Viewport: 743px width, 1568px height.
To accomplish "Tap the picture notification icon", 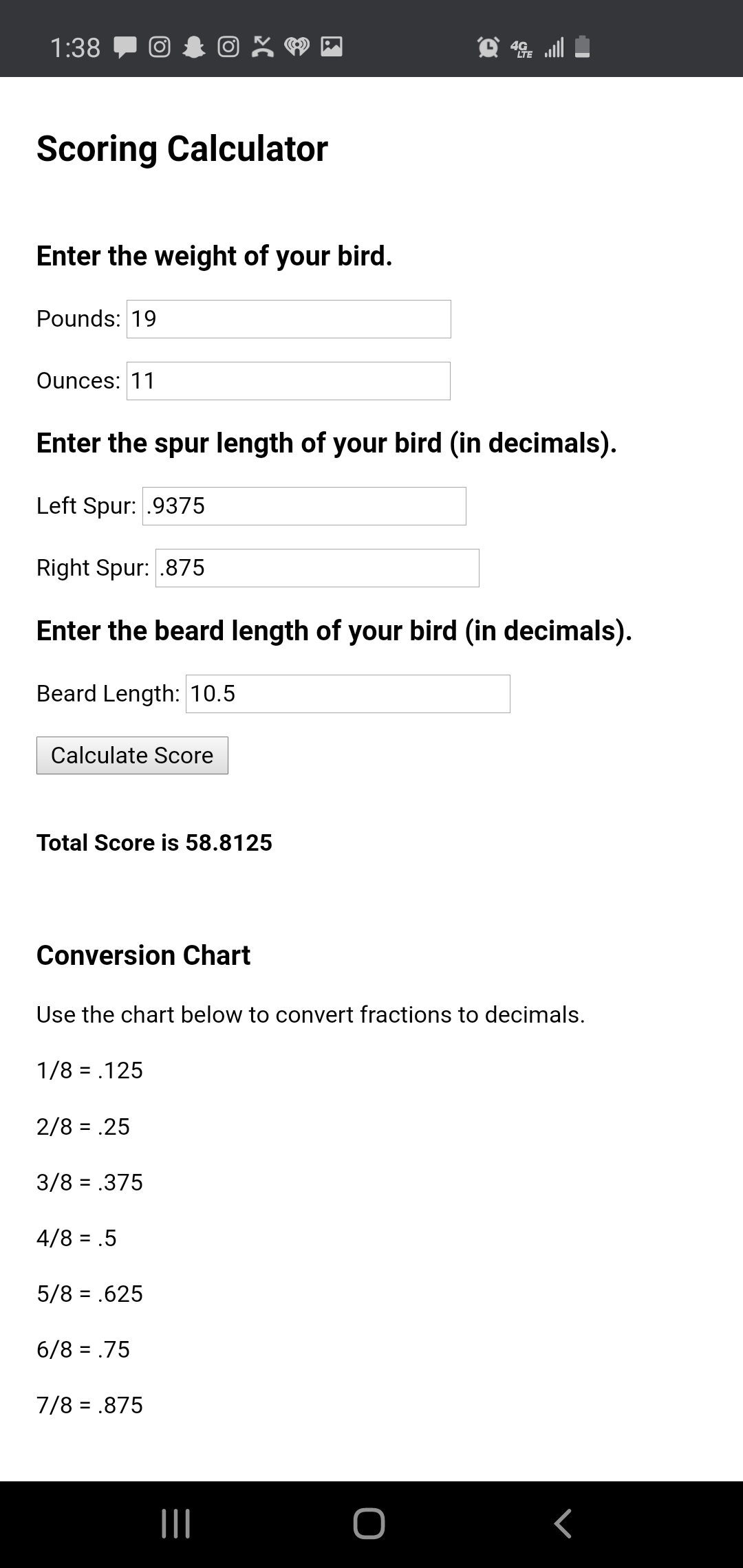I will click(332, 47).
